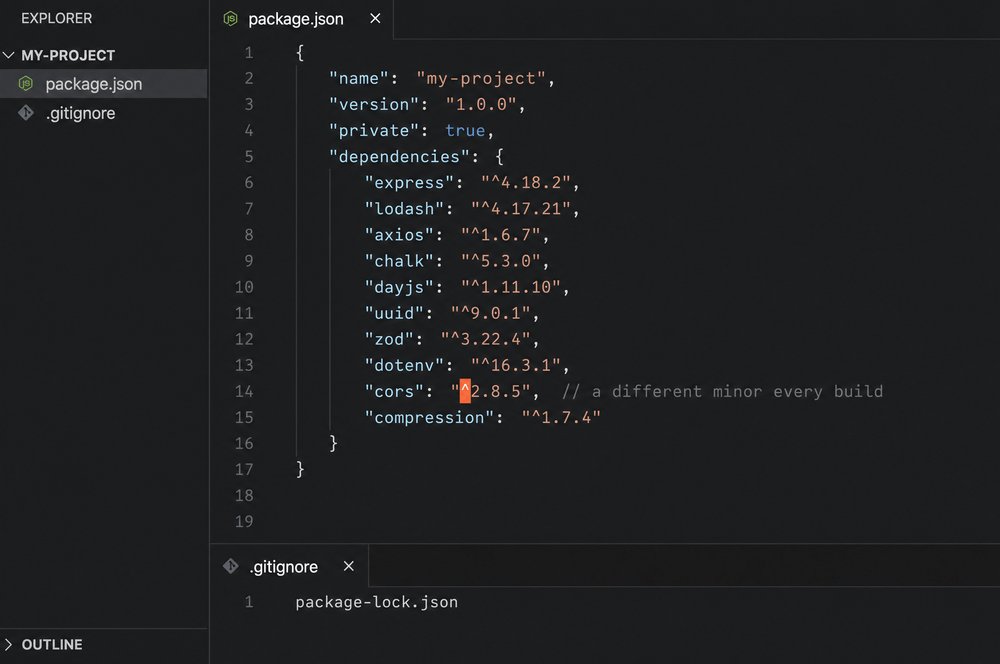Close the package.json editor tab

click(375, 18)
